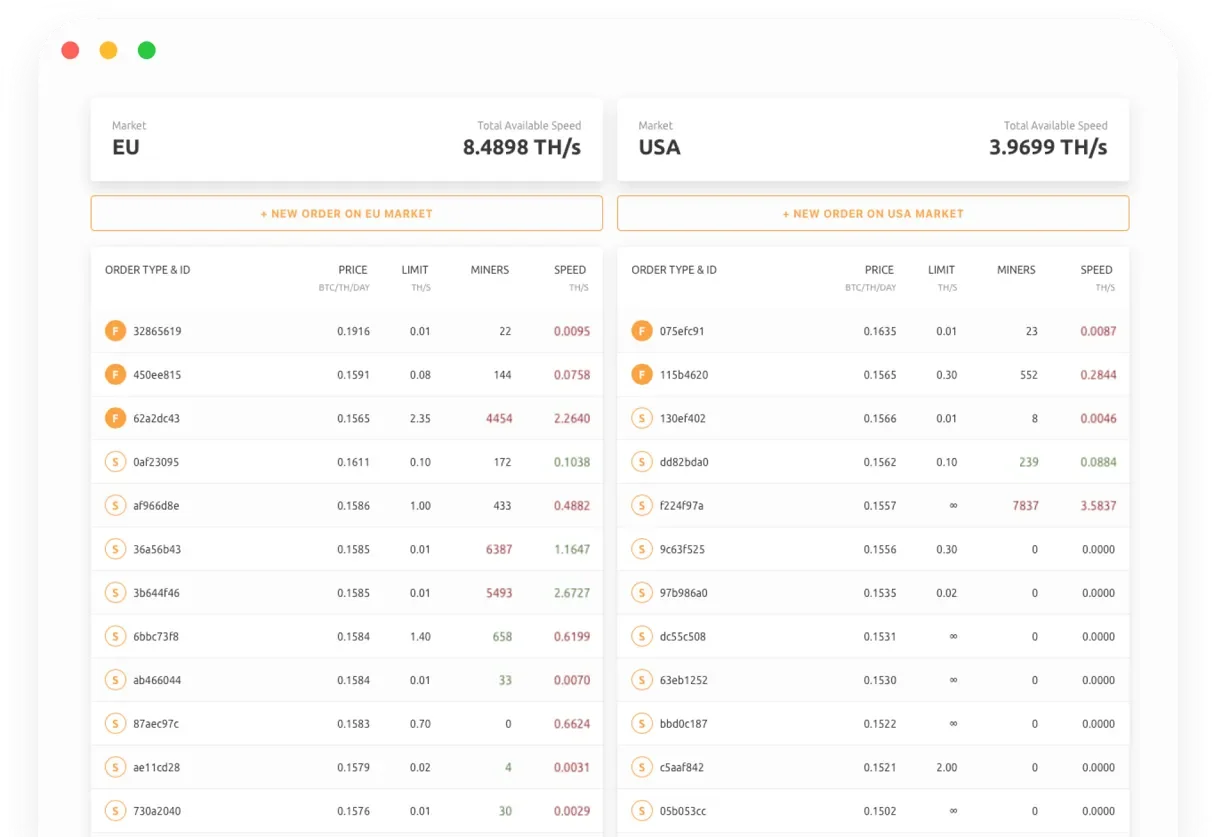Click the F badge beside order 450ee815
Screen dimensions: 1216x837
pyautogui.click(x=116, y=375)
